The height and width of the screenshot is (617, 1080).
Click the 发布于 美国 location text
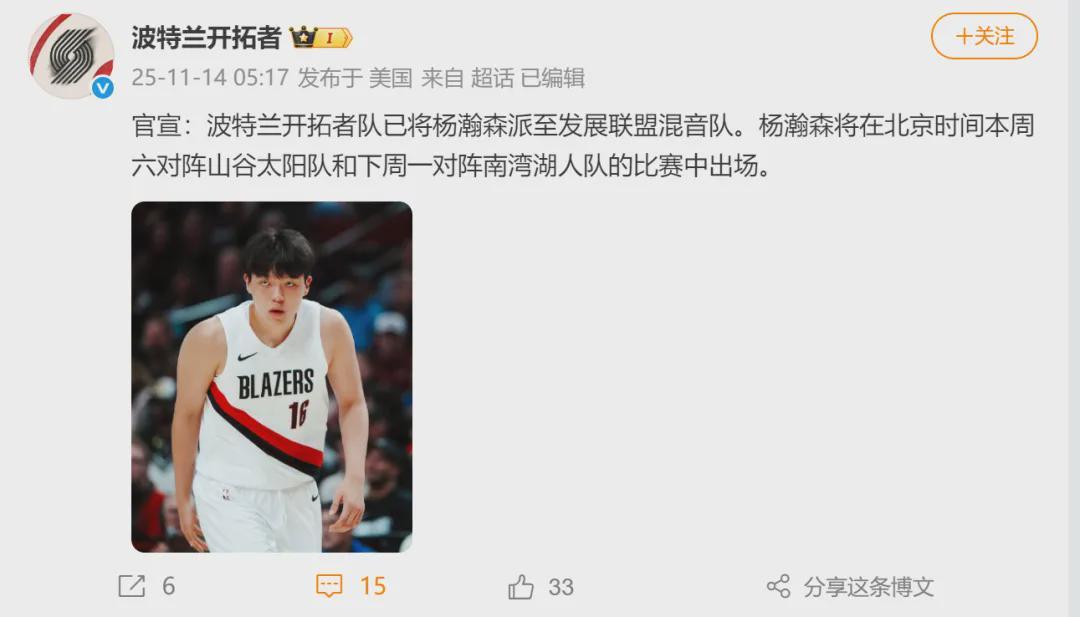click(355, 78)
